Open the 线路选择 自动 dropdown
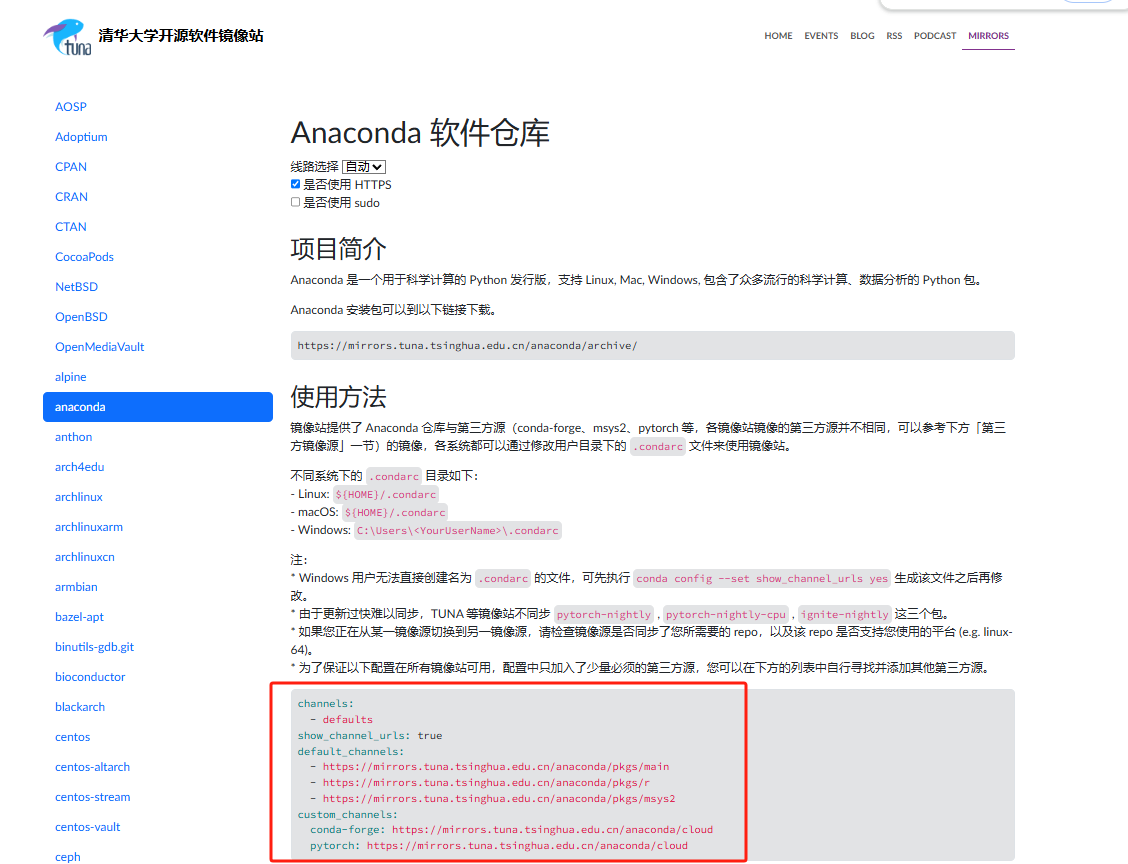 [364, 167]
